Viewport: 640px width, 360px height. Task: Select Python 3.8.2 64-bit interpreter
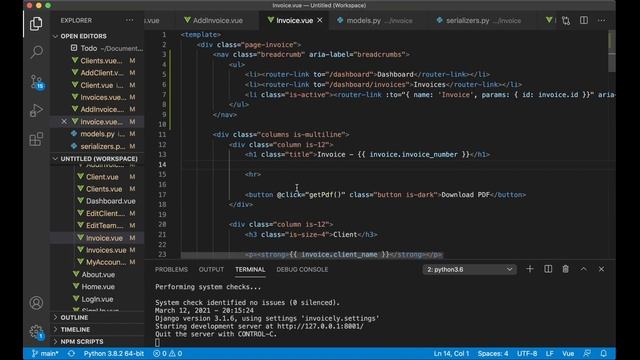coord(114,353)
